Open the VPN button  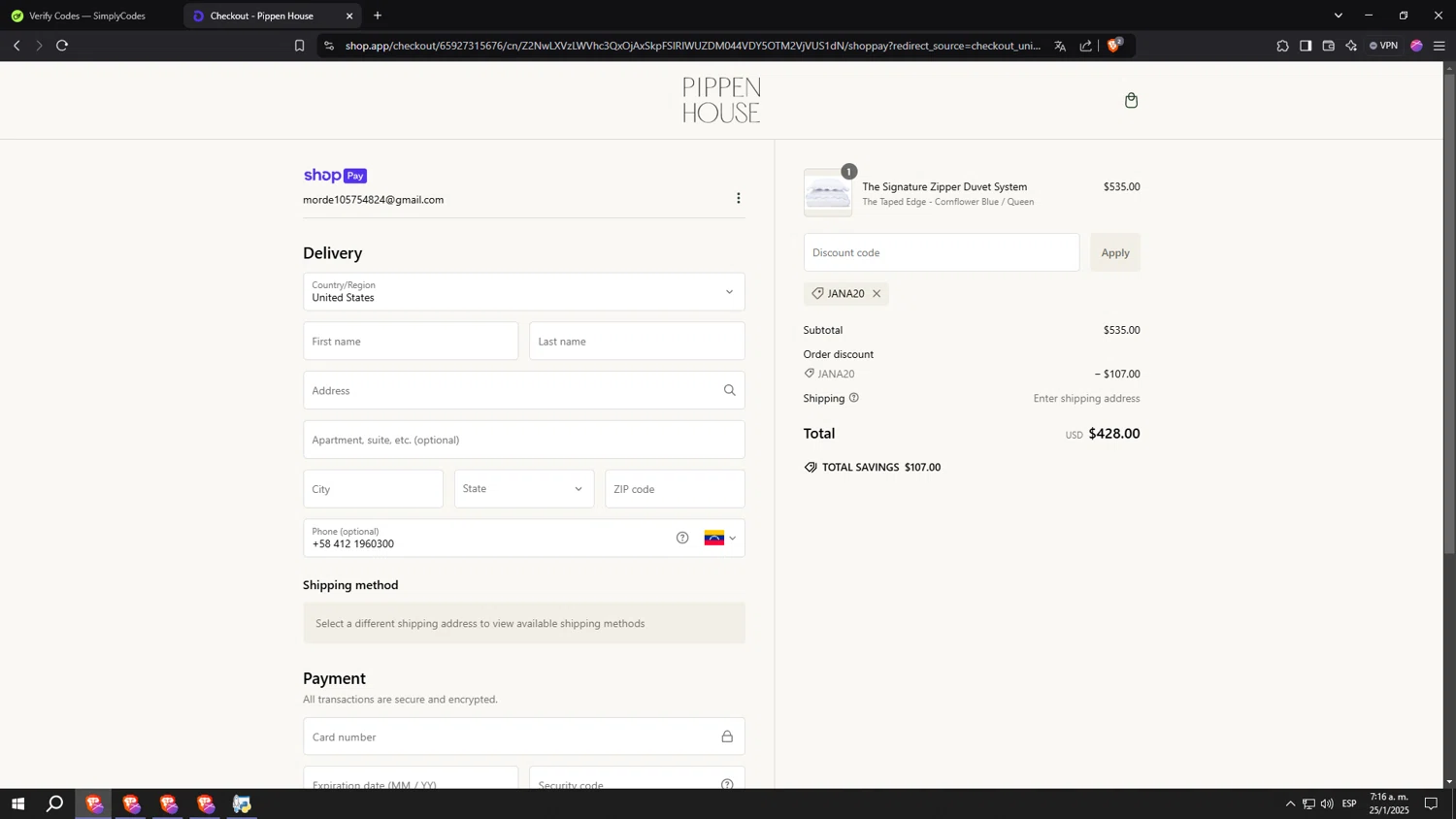coord(1383,46)
